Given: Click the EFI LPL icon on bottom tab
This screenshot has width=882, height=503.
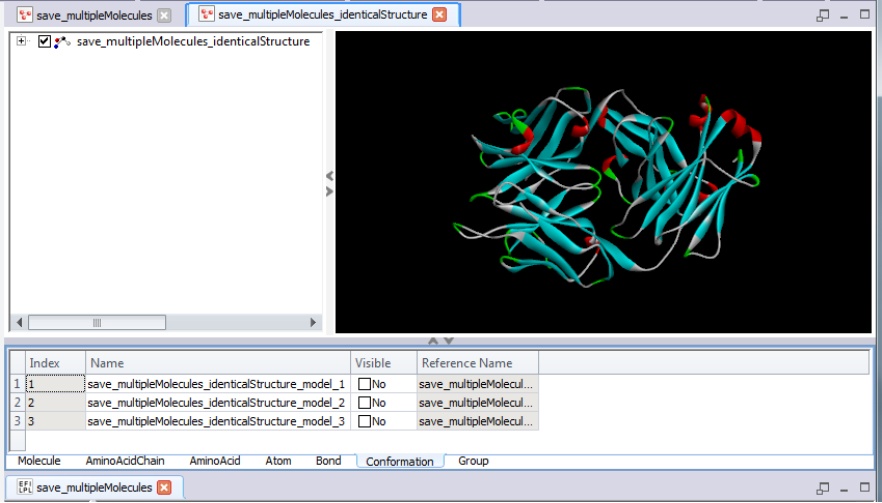Looking at the screenshot, I should (25, 487).
